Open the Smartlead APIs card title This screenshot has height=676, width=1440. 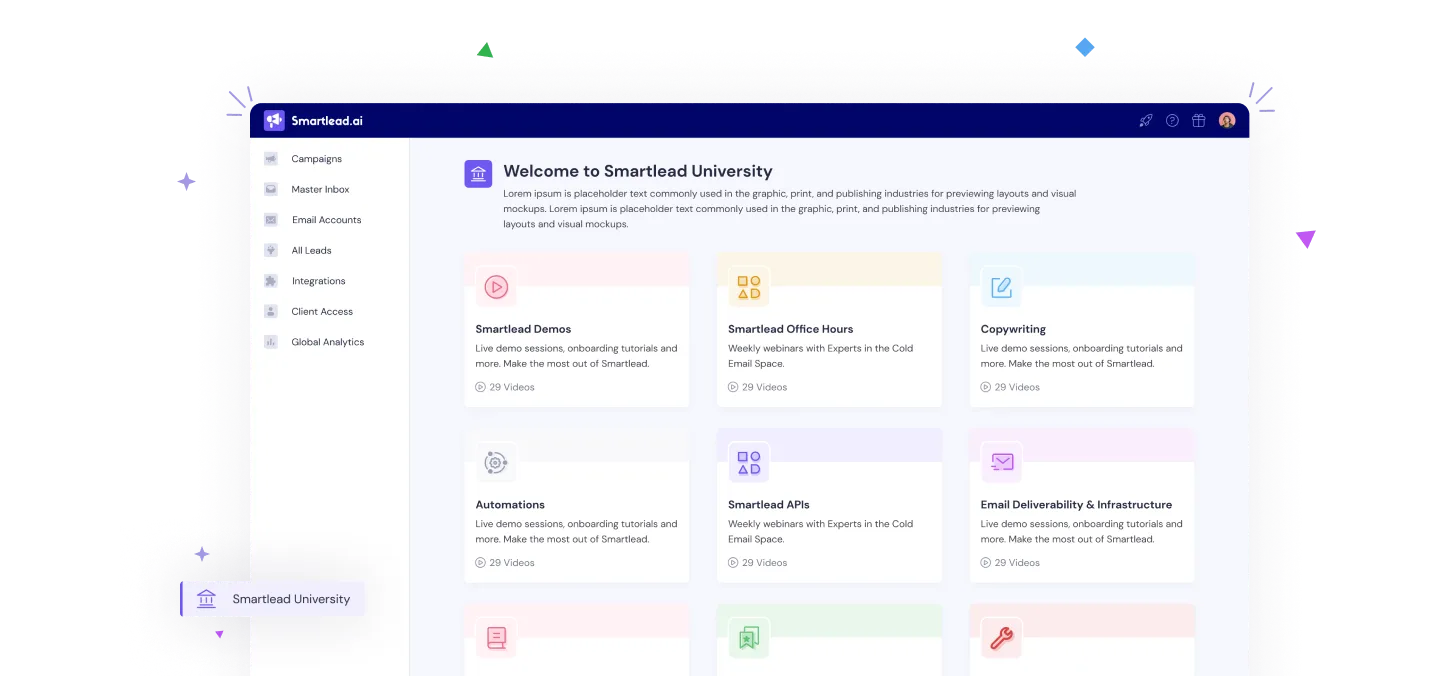[769, 504]
